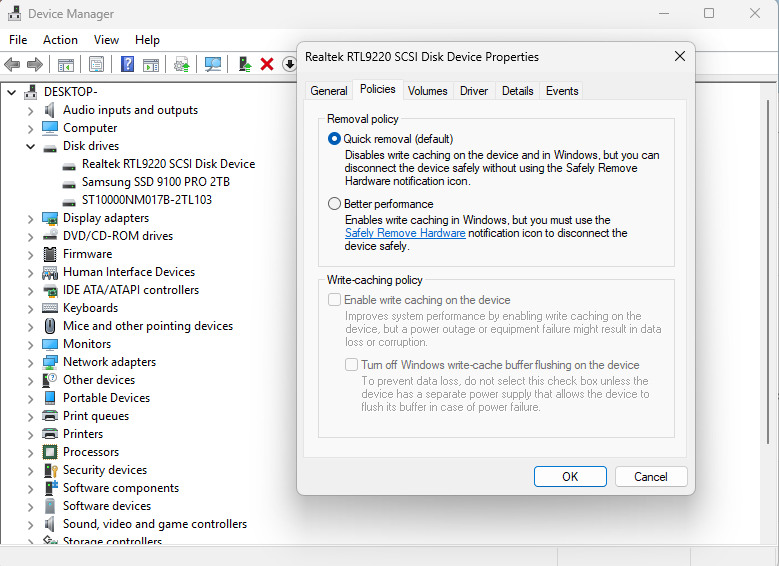The width and height of the screenshot is (779, 566).
Task: Expand the Software components category
Action: (31, 488)
